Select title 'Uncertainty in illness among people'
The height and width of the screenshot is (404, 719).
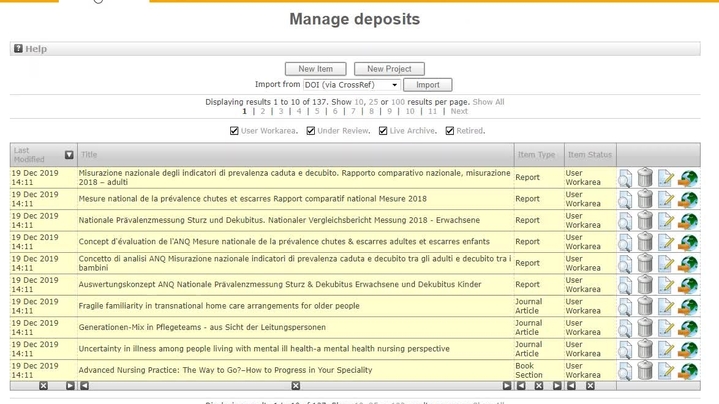264,349
